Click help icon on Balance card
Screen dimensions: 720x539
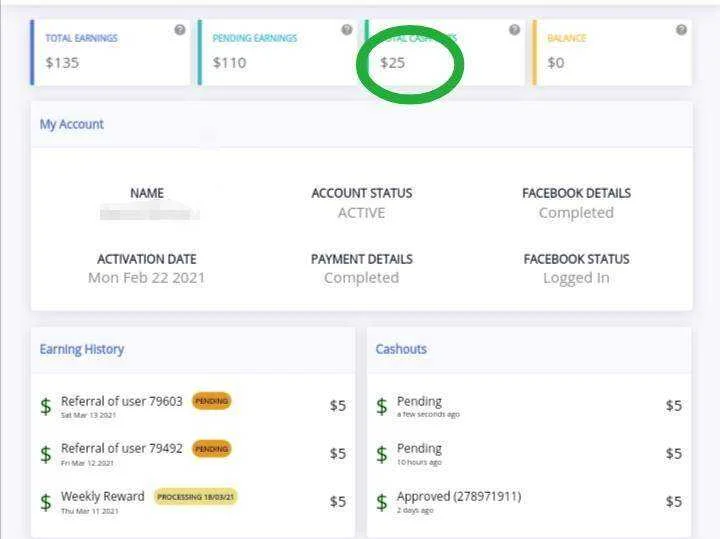[x=682, y=30]
